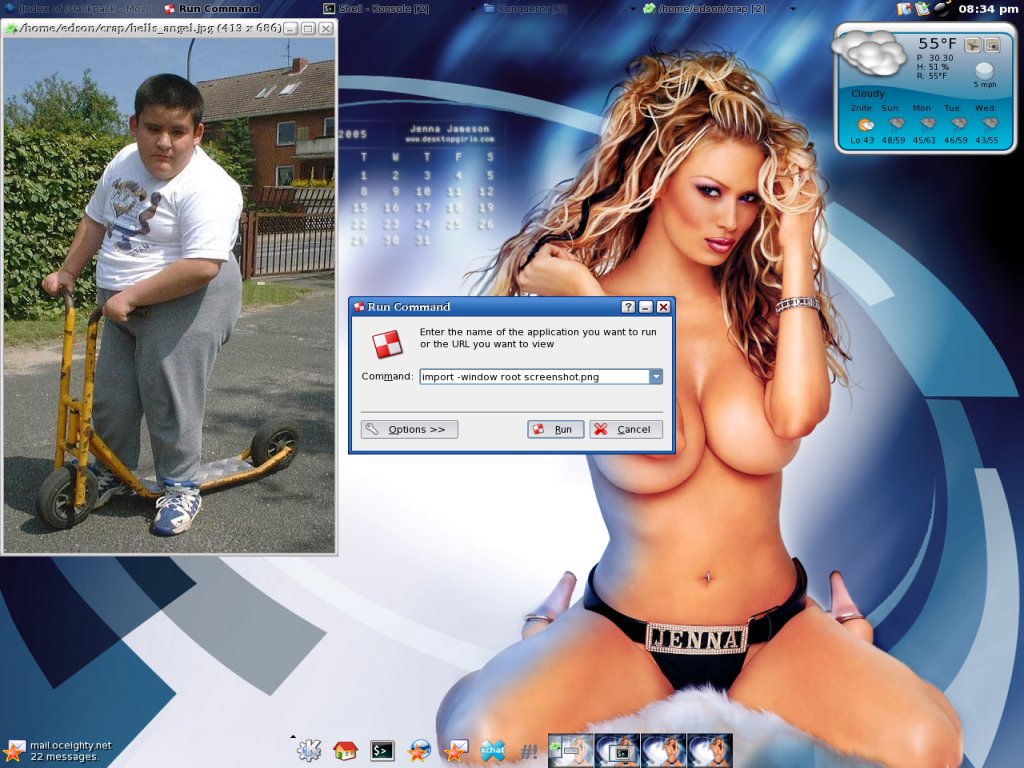Click the large cloudy icon in weather widget
Image resolution: width=1024 pixels, height=768 pixels.
[x=871, y=54]
